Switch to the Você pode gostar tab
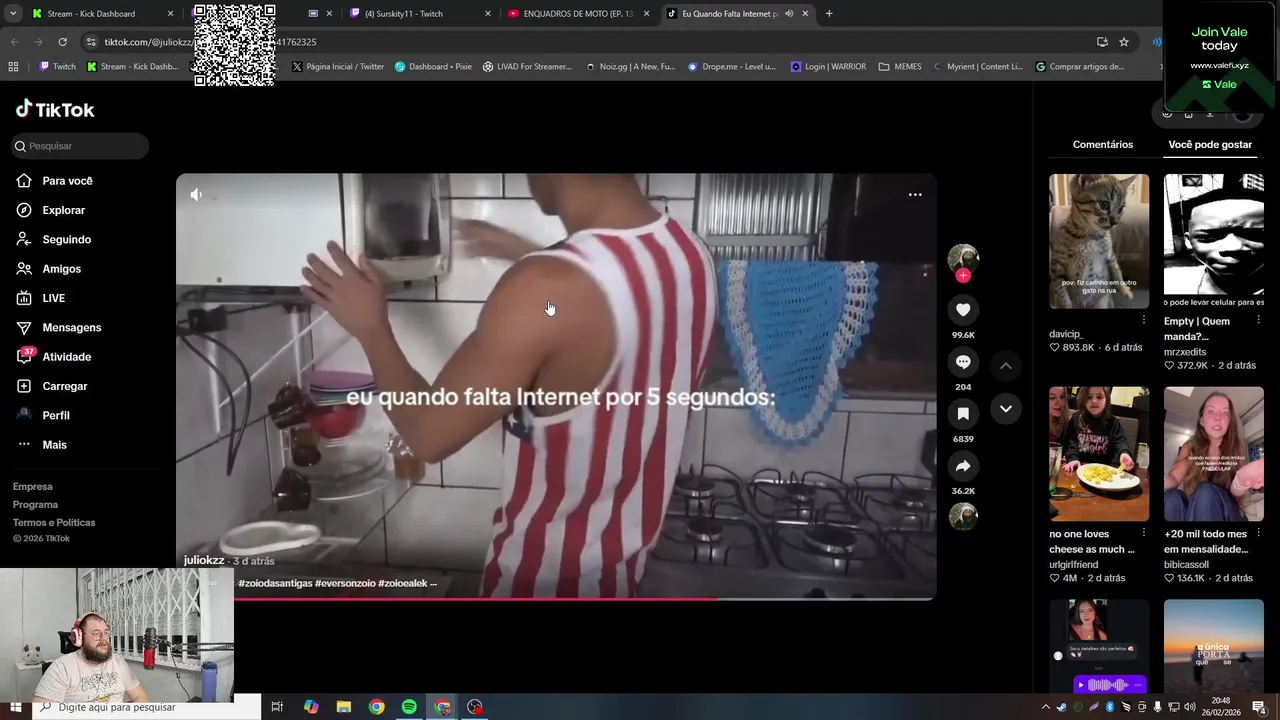 point(1210,144)
